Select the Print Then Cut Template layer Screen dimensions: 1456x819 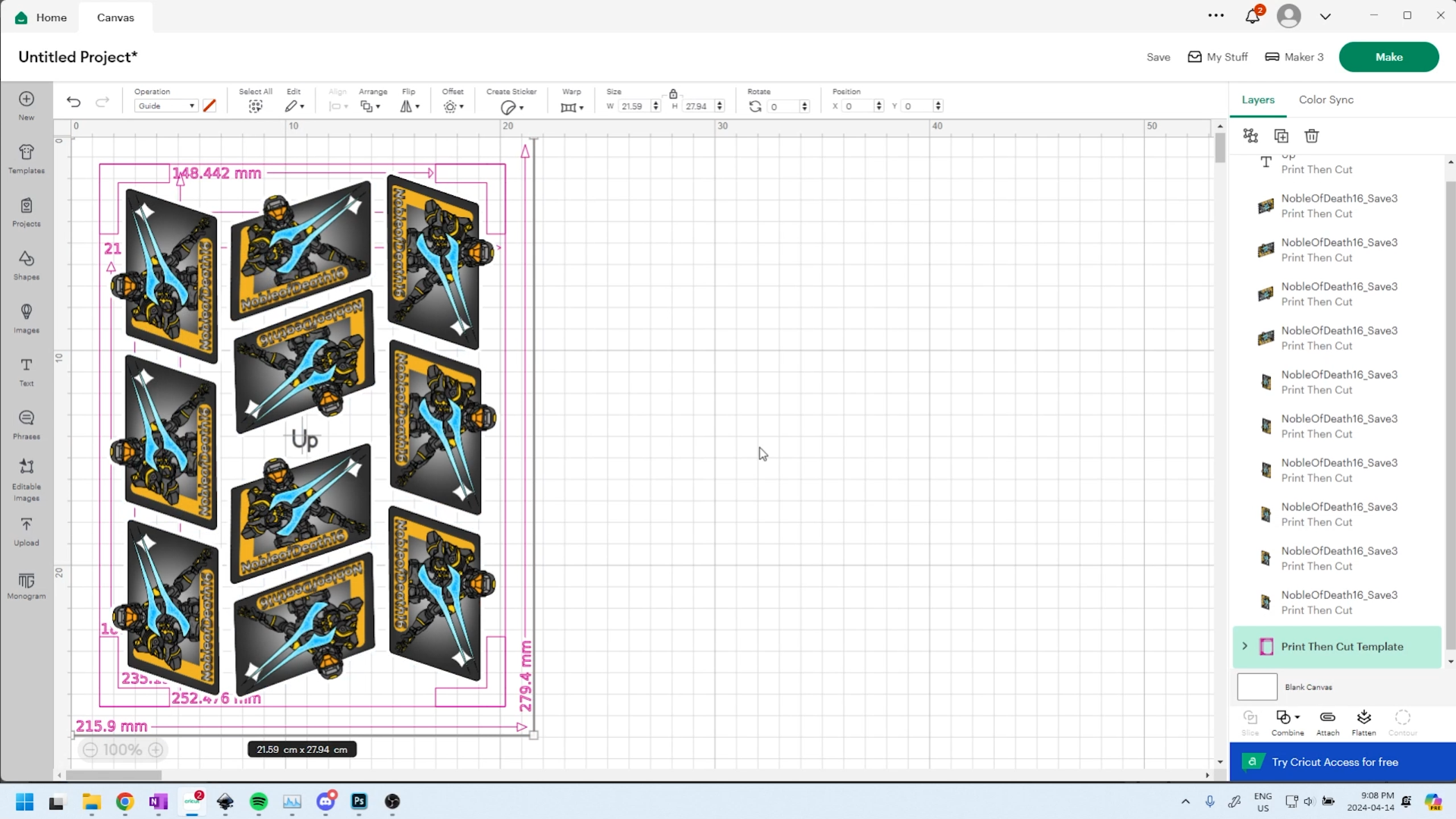(1337, 647)
